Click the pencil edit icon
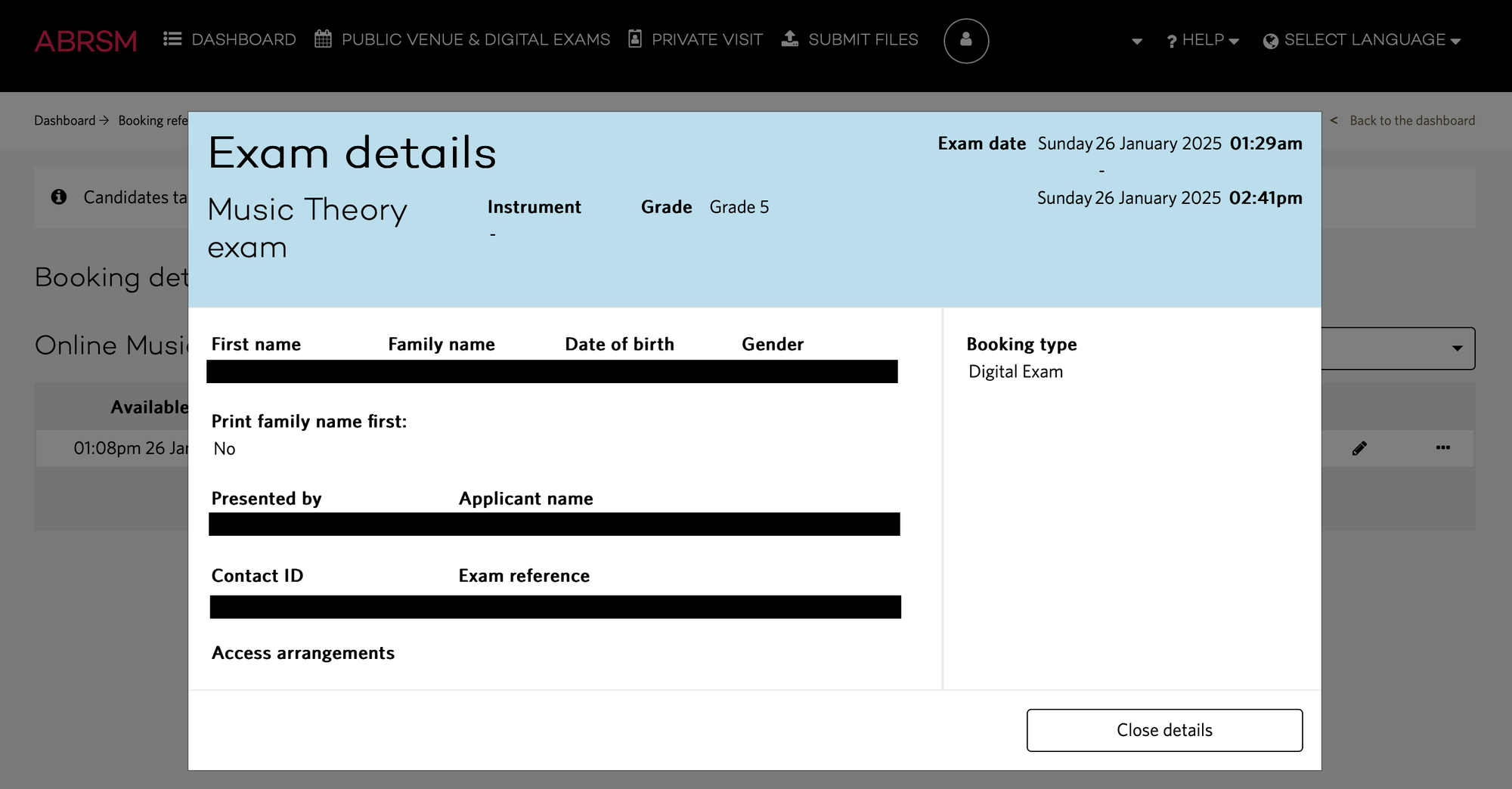Viewport: 1512px width, 789px height. click(x=1359, y=448)
